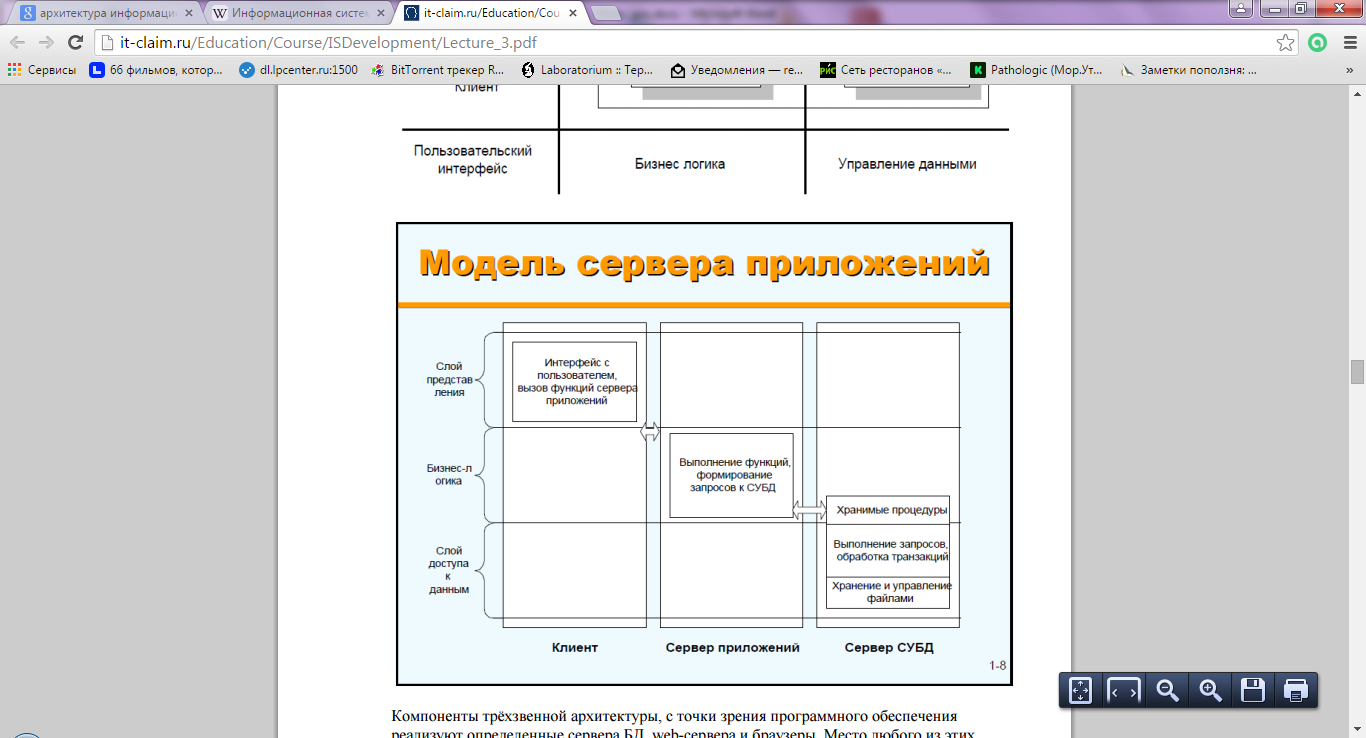Go back to the previous page
The width and height of the screenshot is (1366, 738).
[x=18, y=43]
